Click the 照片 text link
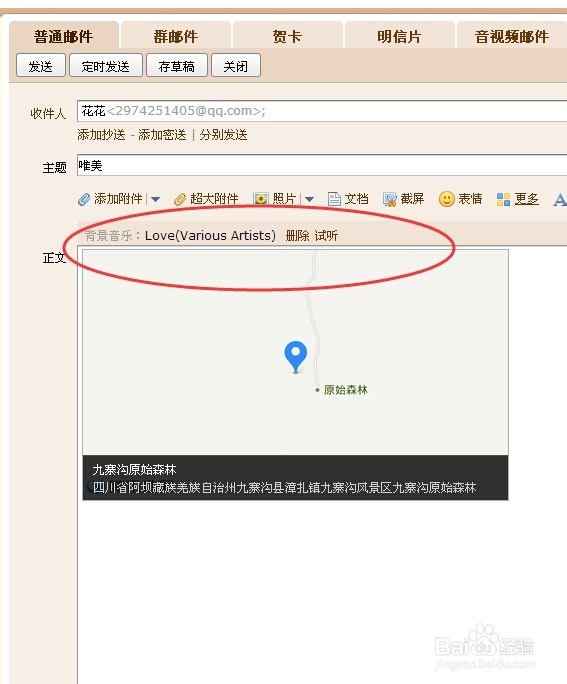 285,199
